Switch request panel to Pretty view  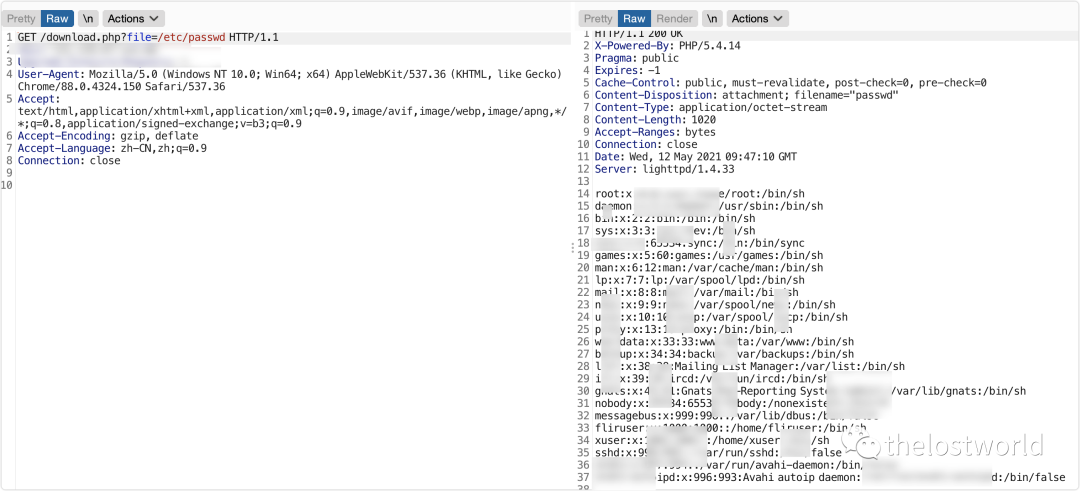[x=21, y=19]
